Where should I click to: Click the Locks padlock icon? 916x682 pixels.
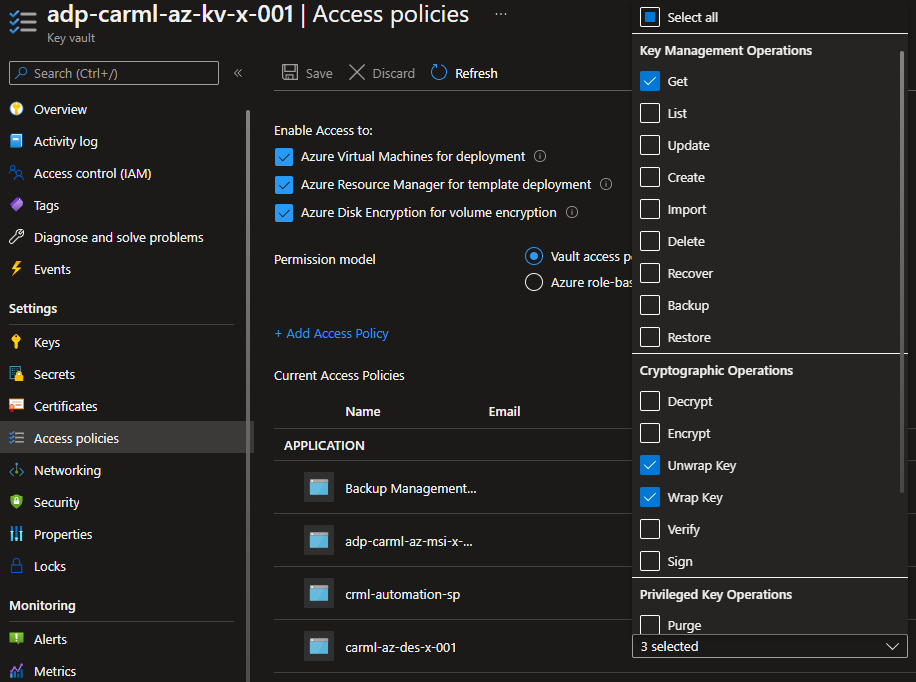(x=16, y=566)
